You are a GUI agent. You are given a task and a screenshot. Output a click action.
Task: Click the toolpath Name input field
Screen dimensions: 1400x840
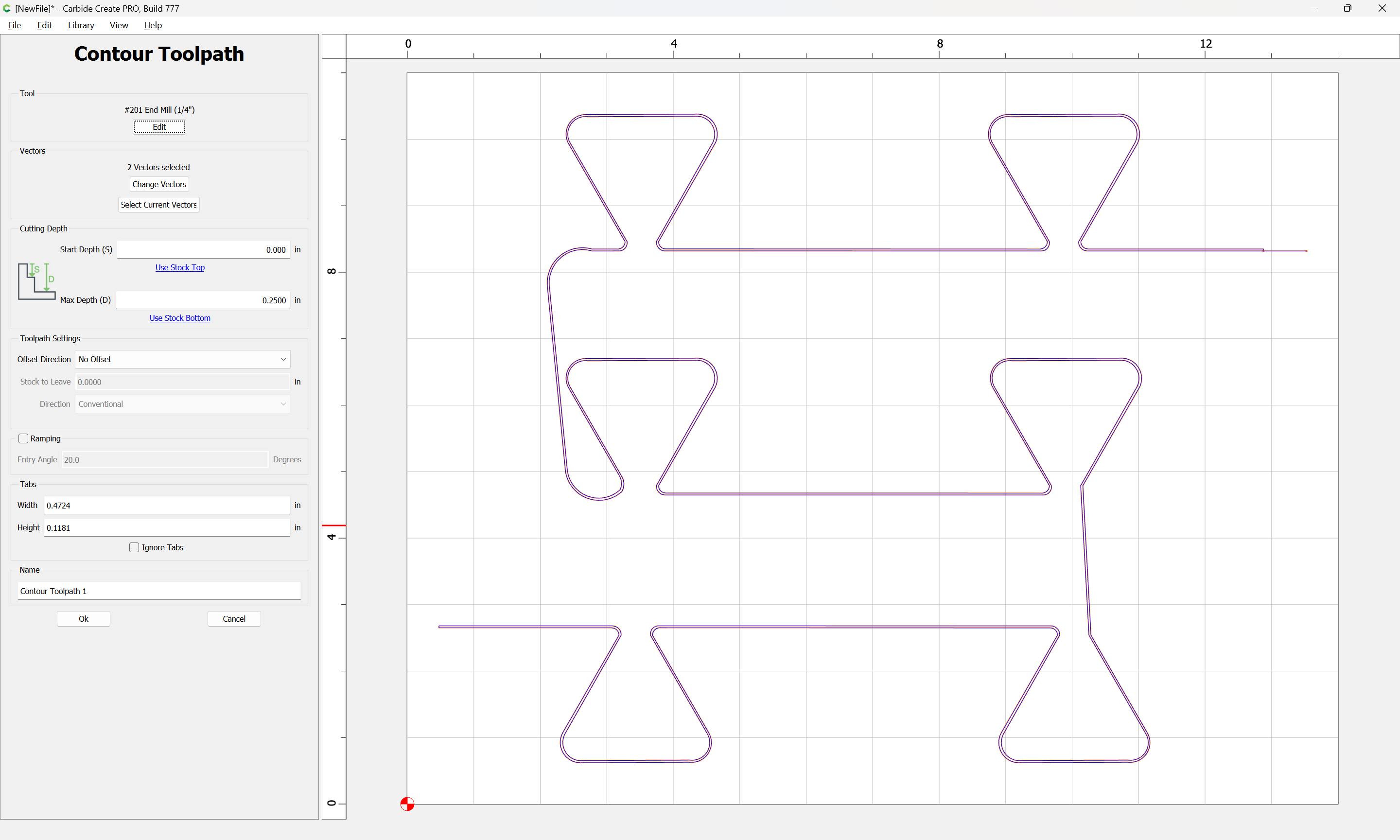coord(159,591)
